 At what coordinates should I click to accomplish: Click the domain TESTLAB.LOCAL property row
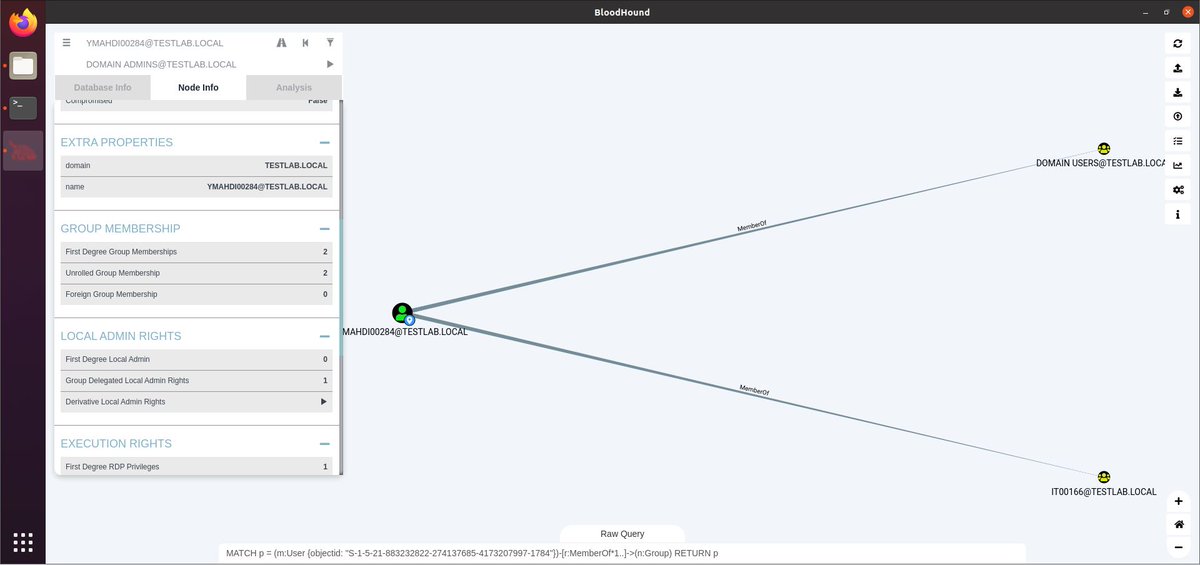click(196, 165)
